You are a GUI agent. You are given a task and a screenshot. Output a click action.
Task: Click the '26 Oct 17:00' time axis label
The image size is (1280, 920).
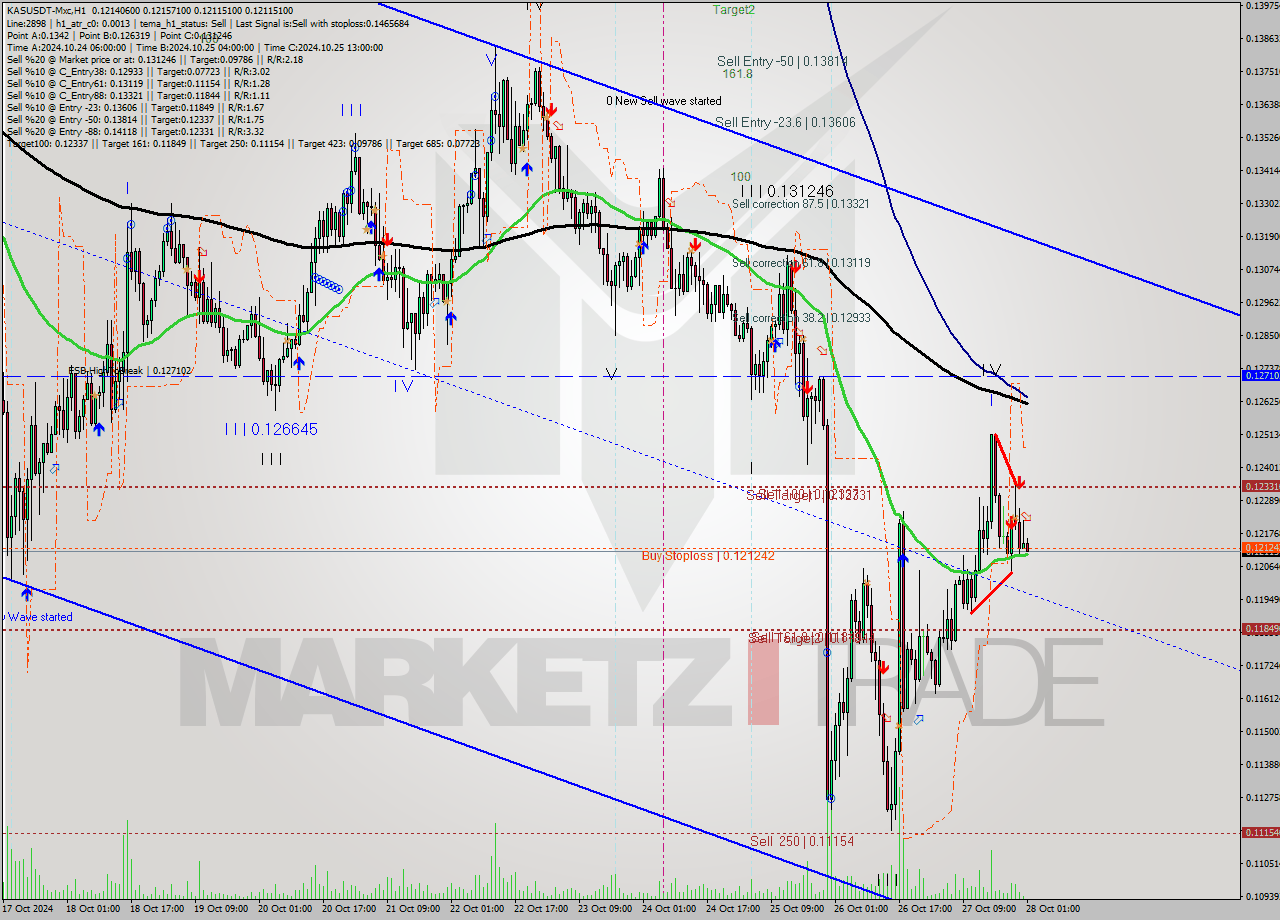925,909
